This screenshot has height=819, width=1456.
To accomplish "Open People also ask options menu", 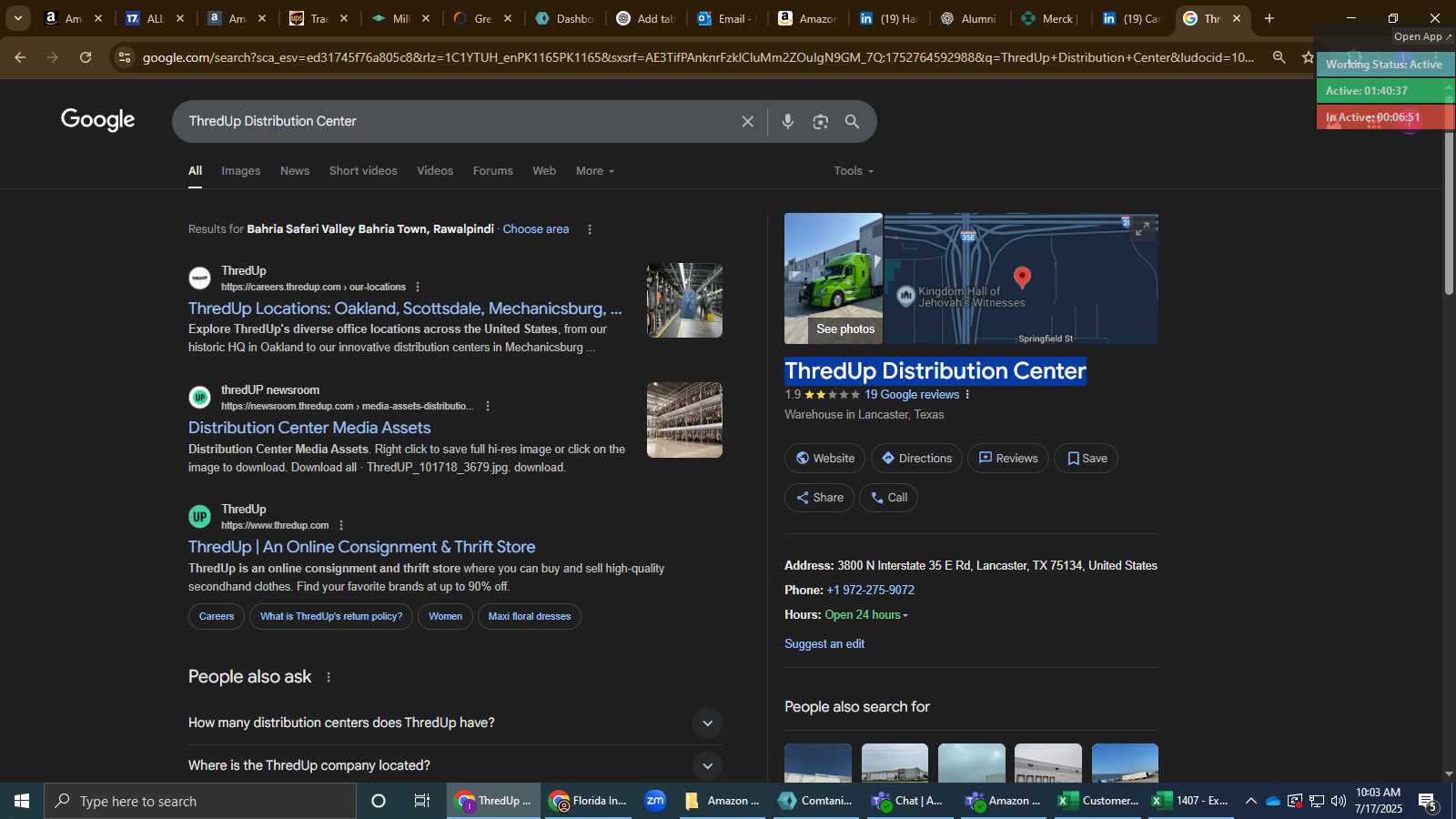I will click(329, 677).
